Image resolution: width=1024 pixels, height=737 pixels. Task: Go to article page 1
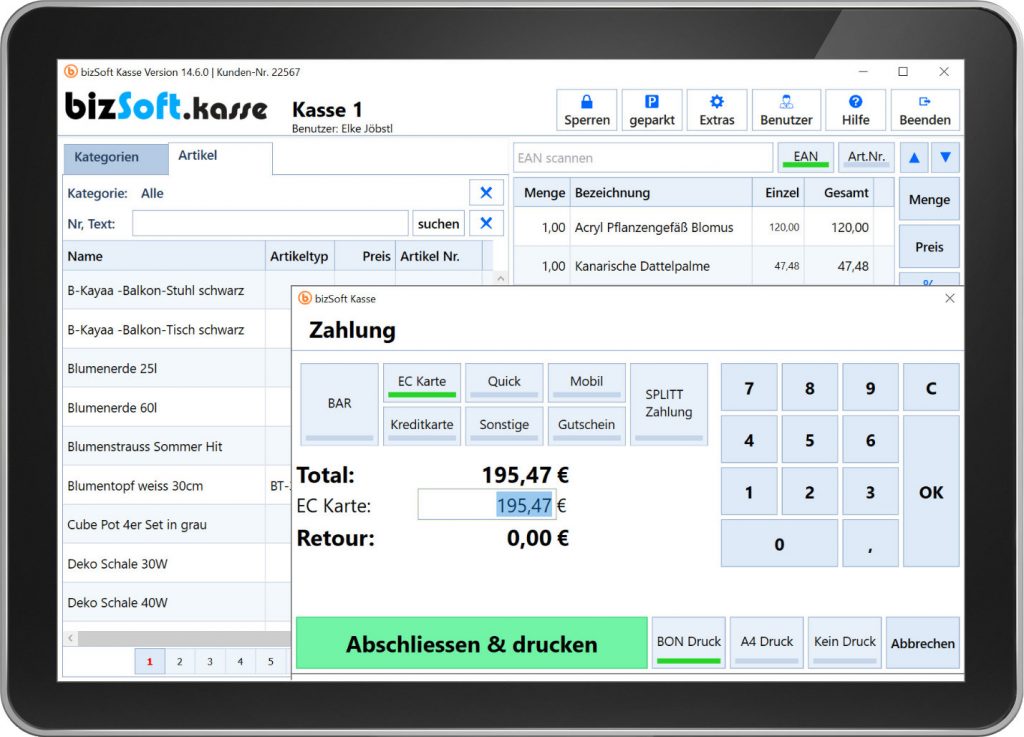point(150,661)
